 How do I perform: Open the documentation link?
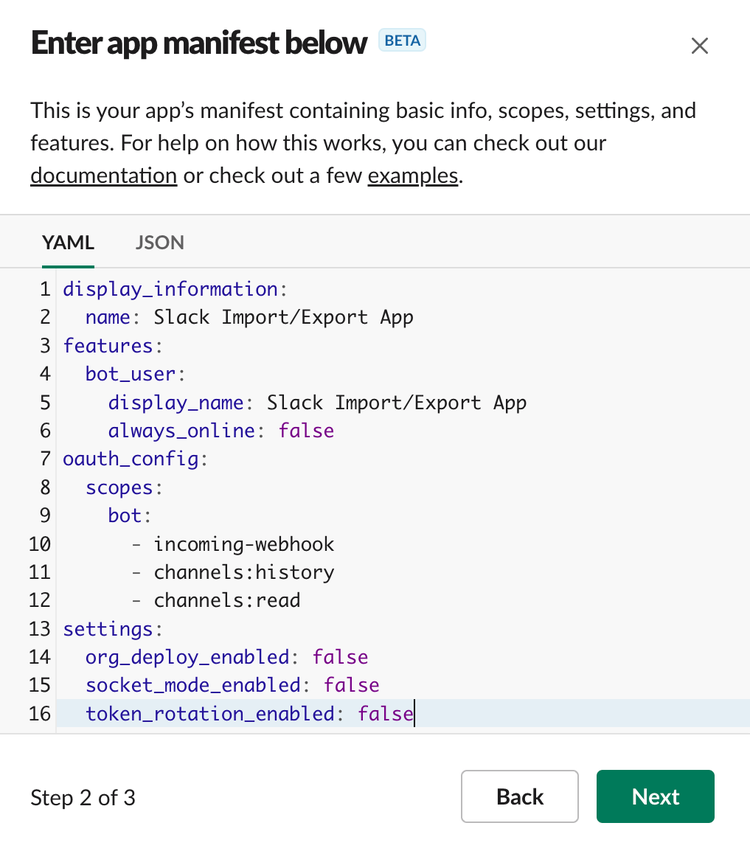pos(103,175)
